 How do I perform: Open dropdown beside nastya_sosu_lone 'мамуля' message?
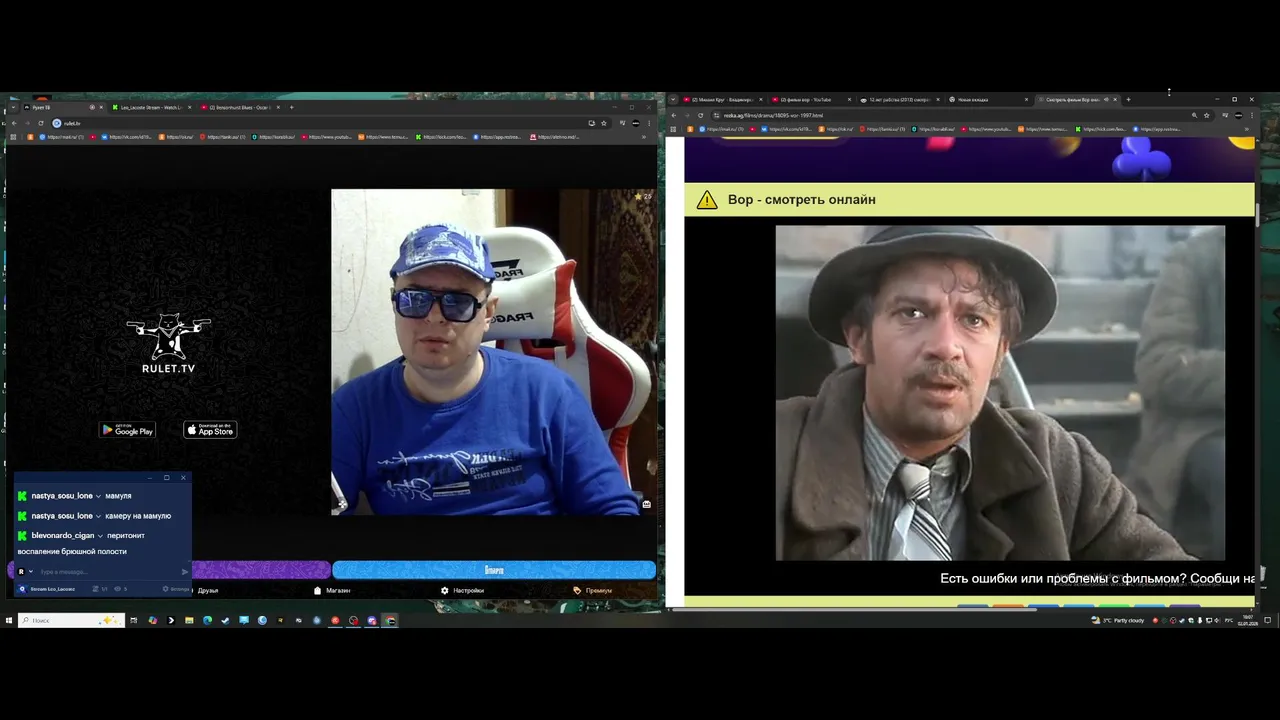(98, 496)
